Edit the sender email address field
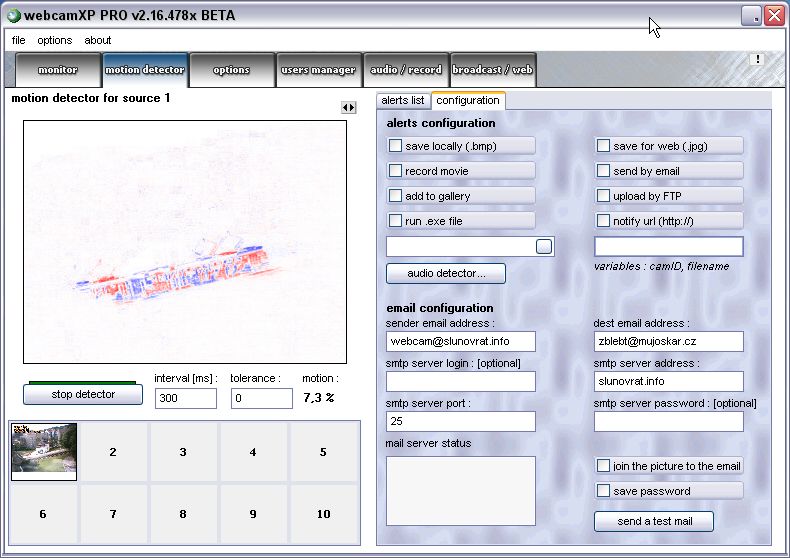 click(x=460, y=341)
